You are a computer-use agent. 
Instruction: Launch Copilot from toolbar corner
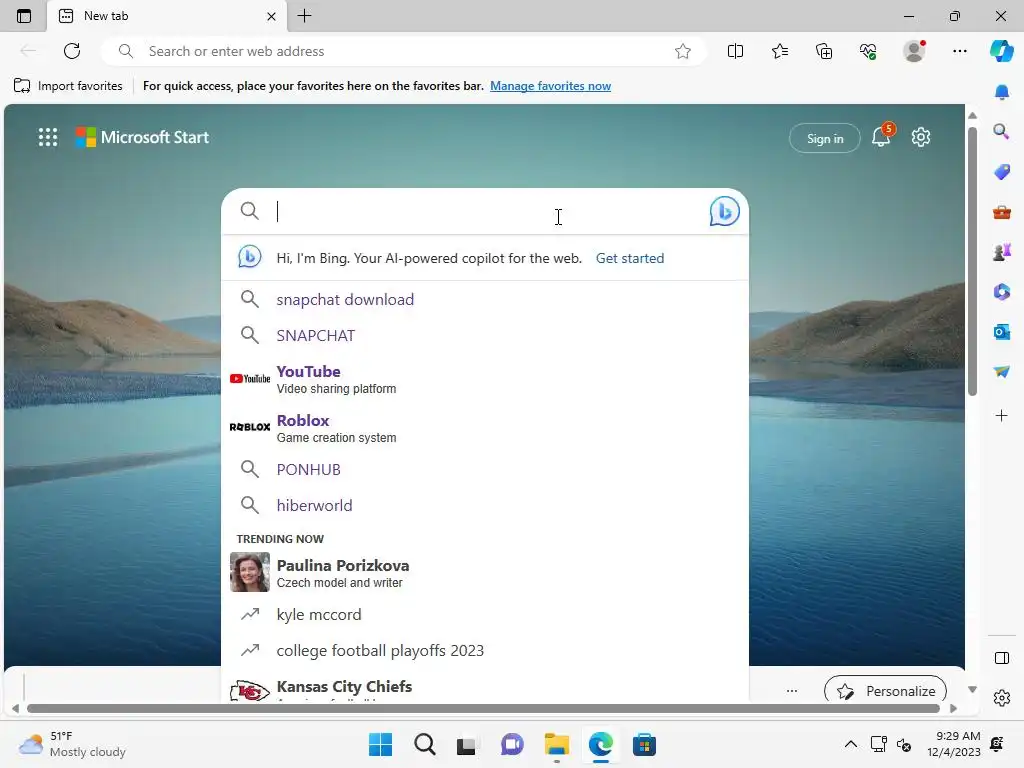[1001, 51]
